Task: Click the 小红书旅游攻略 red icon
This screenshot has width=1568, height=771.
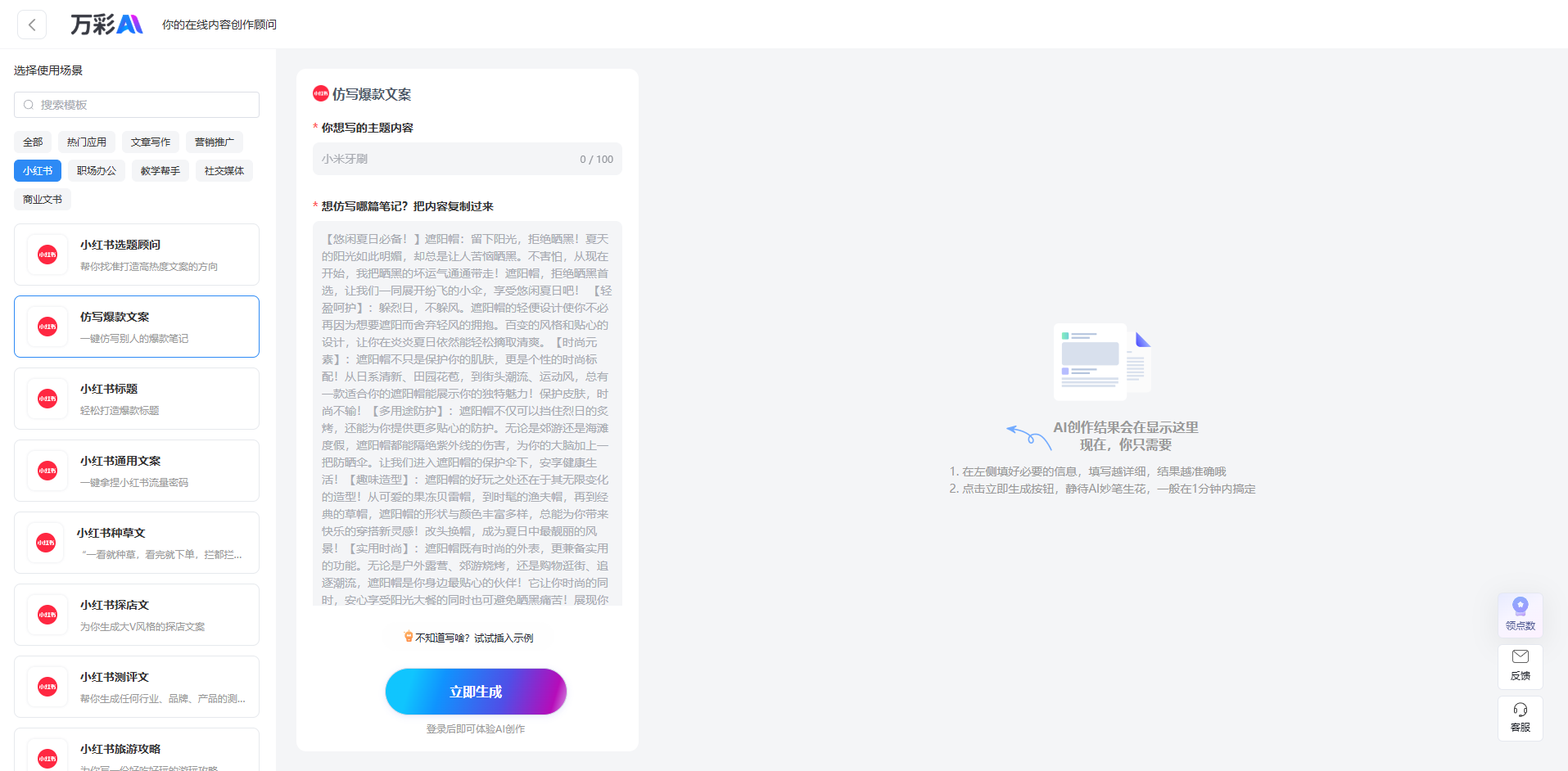Action: pyautogui.click(x=47, y=759)
